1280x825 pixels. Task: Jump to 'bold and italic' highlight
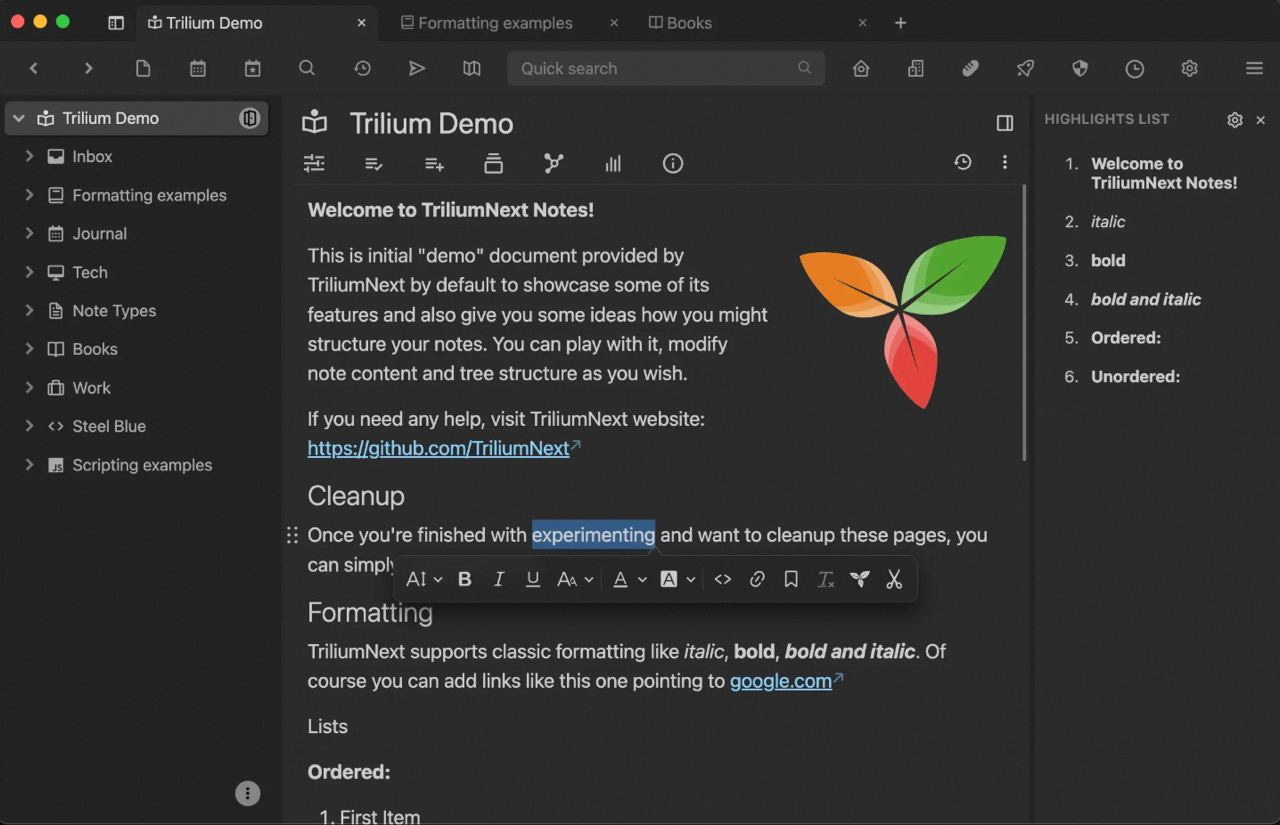click(x=1146, y=299)
